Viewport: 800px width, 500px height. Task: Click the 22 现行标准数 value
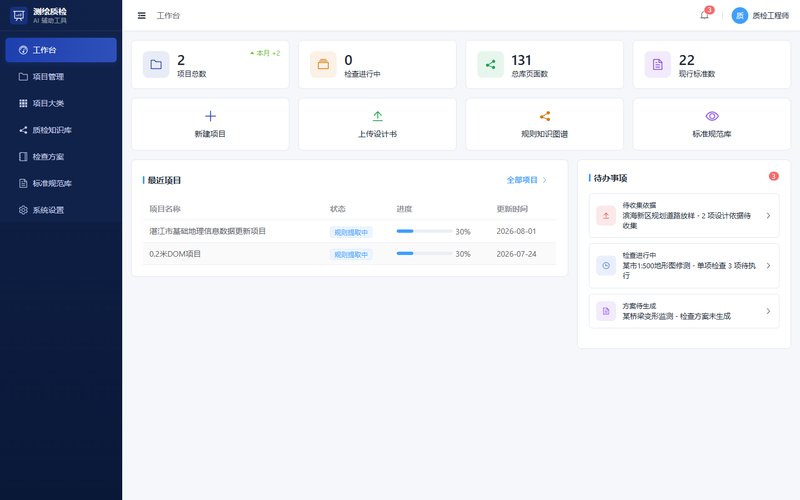coord(687,60)
